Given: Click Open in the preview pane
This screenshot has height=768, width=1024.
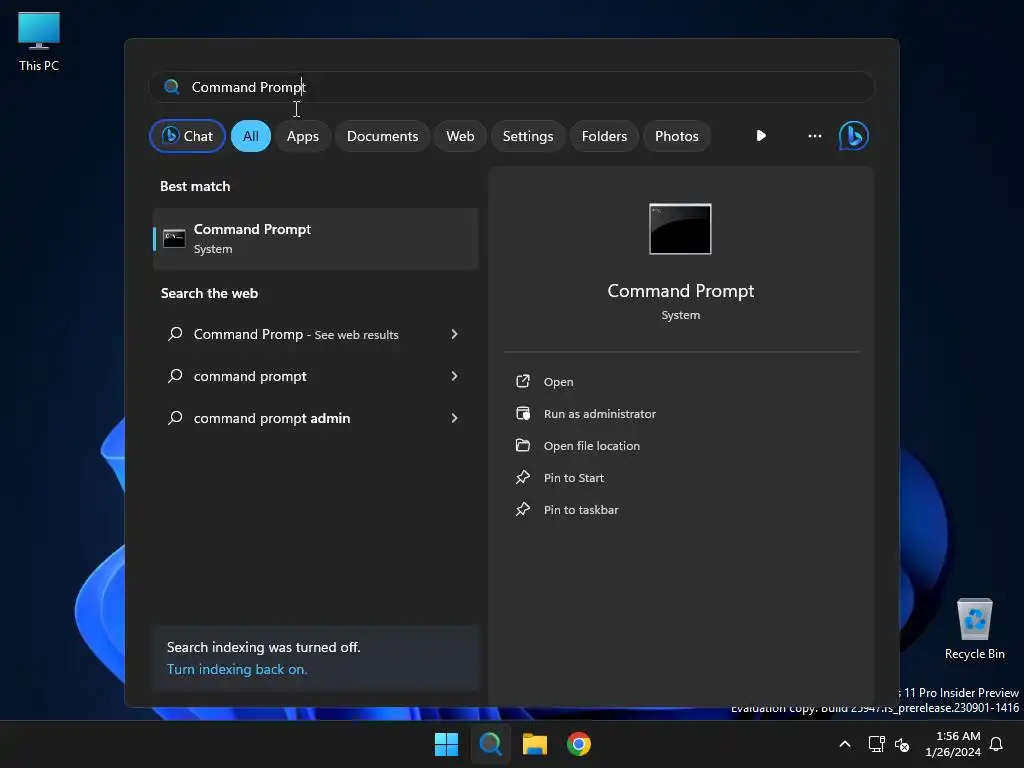Looking at the screenshot, I should [558, 382].
